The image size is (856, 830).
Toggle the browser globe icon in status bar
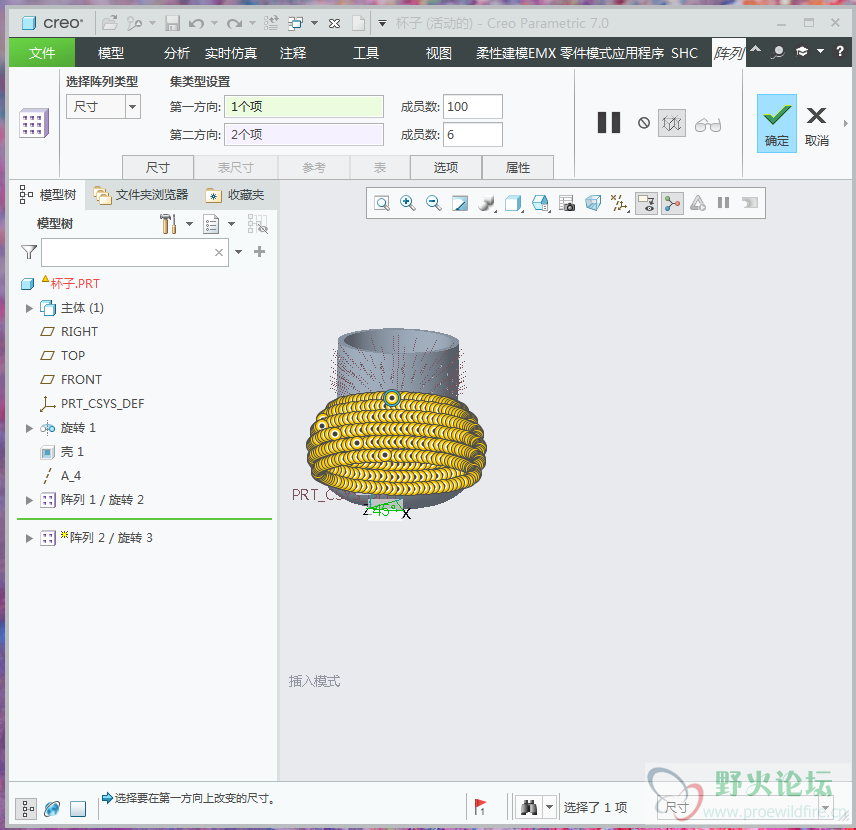point(52,809)
